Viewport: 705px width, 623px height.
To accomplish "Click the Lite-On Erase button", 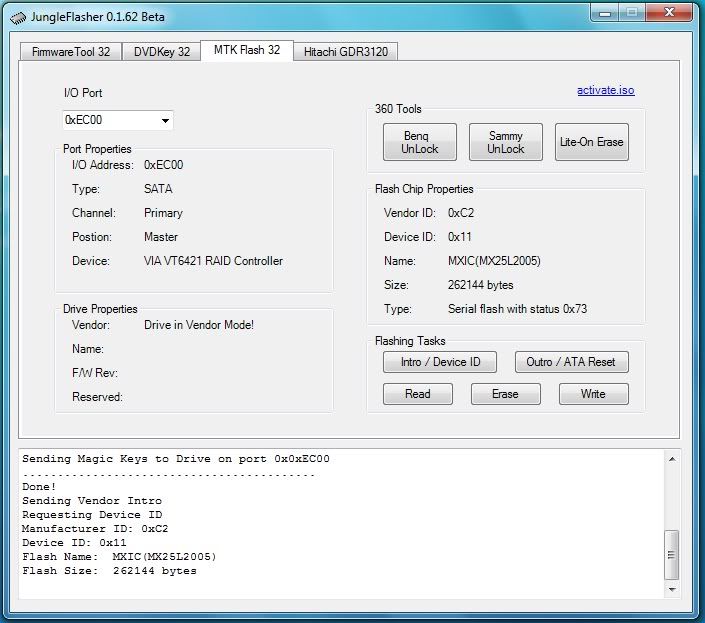I will click(592, 142).
